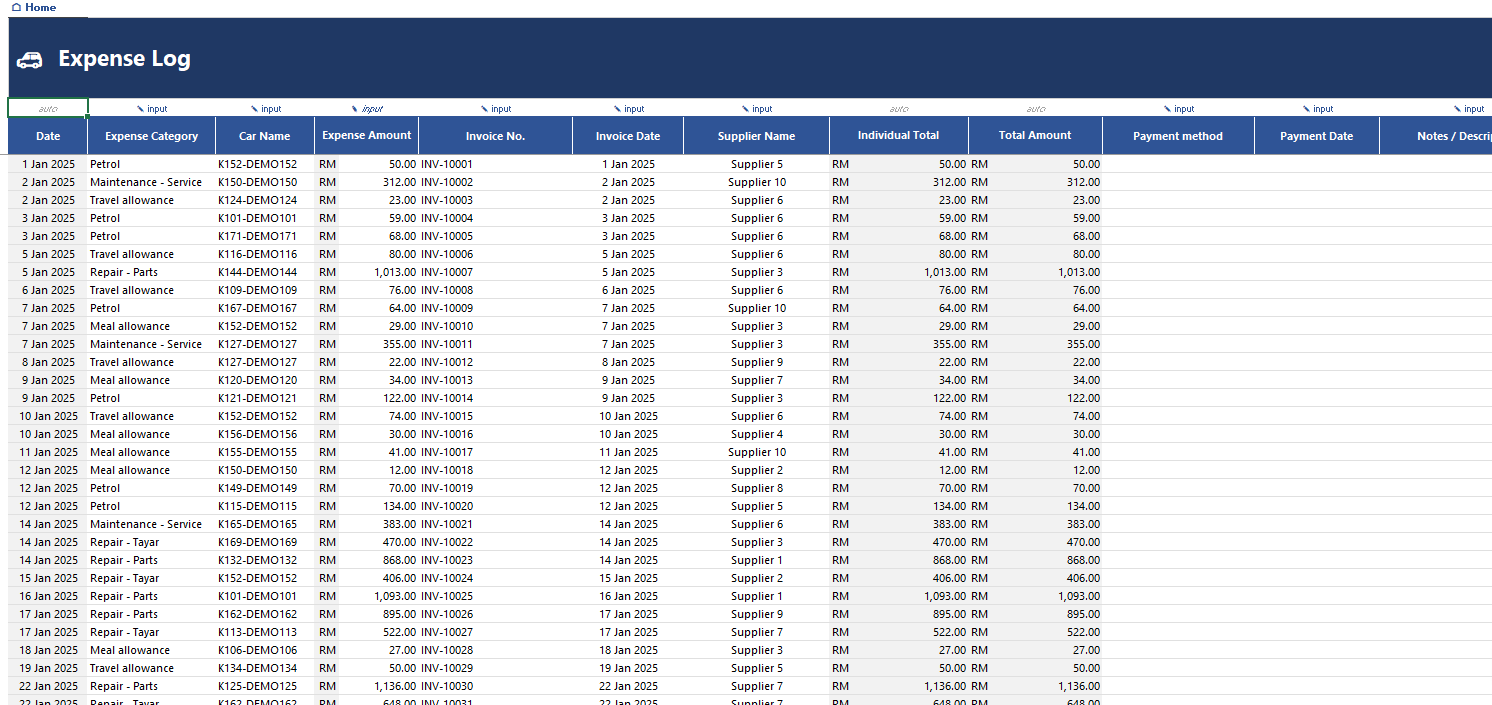Image resolution: width=1492 pixels, height=705 pixels.
Task: Click the input marker above Payment method
Action: (1179, 109)
